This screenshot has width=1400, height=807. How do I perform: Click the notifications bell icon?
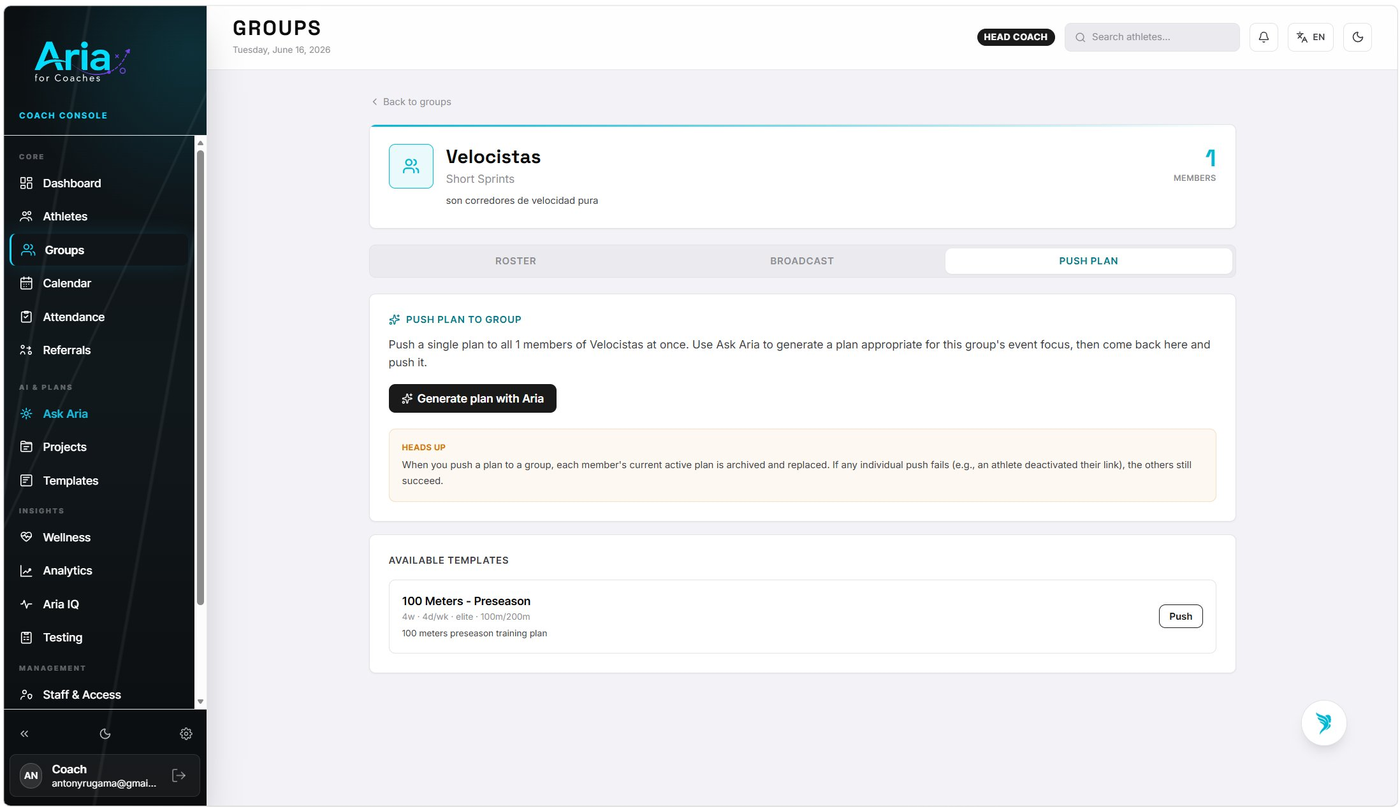tap(1264, 37)
